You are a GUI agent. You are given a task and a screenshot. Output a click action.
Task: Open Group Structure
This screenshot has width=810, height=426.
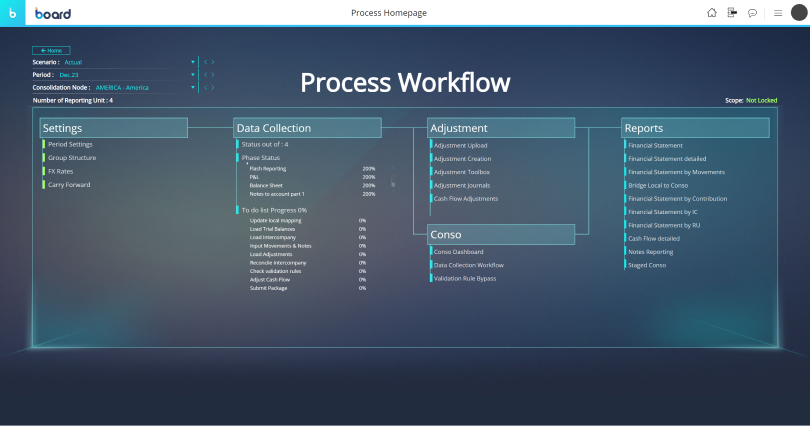(72, 158)
